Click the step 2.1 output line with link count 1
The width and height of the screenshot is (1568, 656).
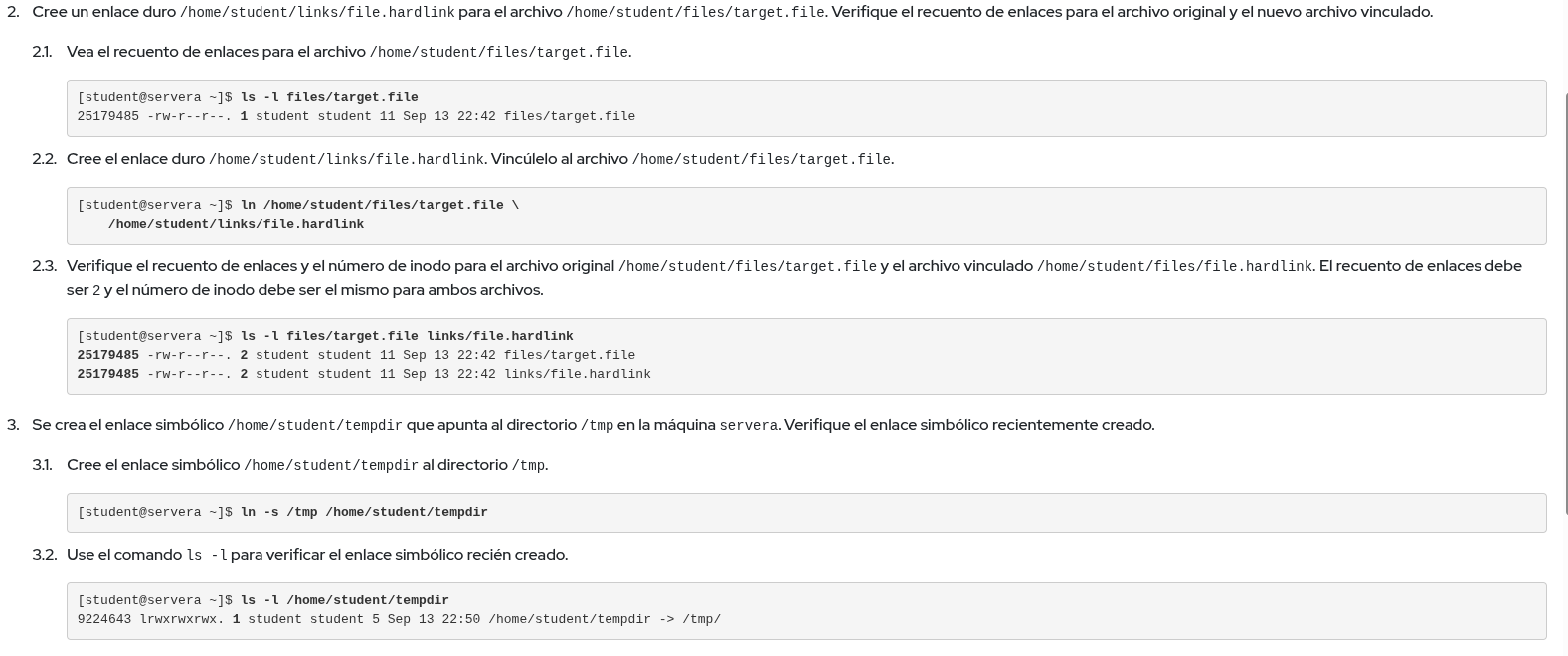click(356, 116)
